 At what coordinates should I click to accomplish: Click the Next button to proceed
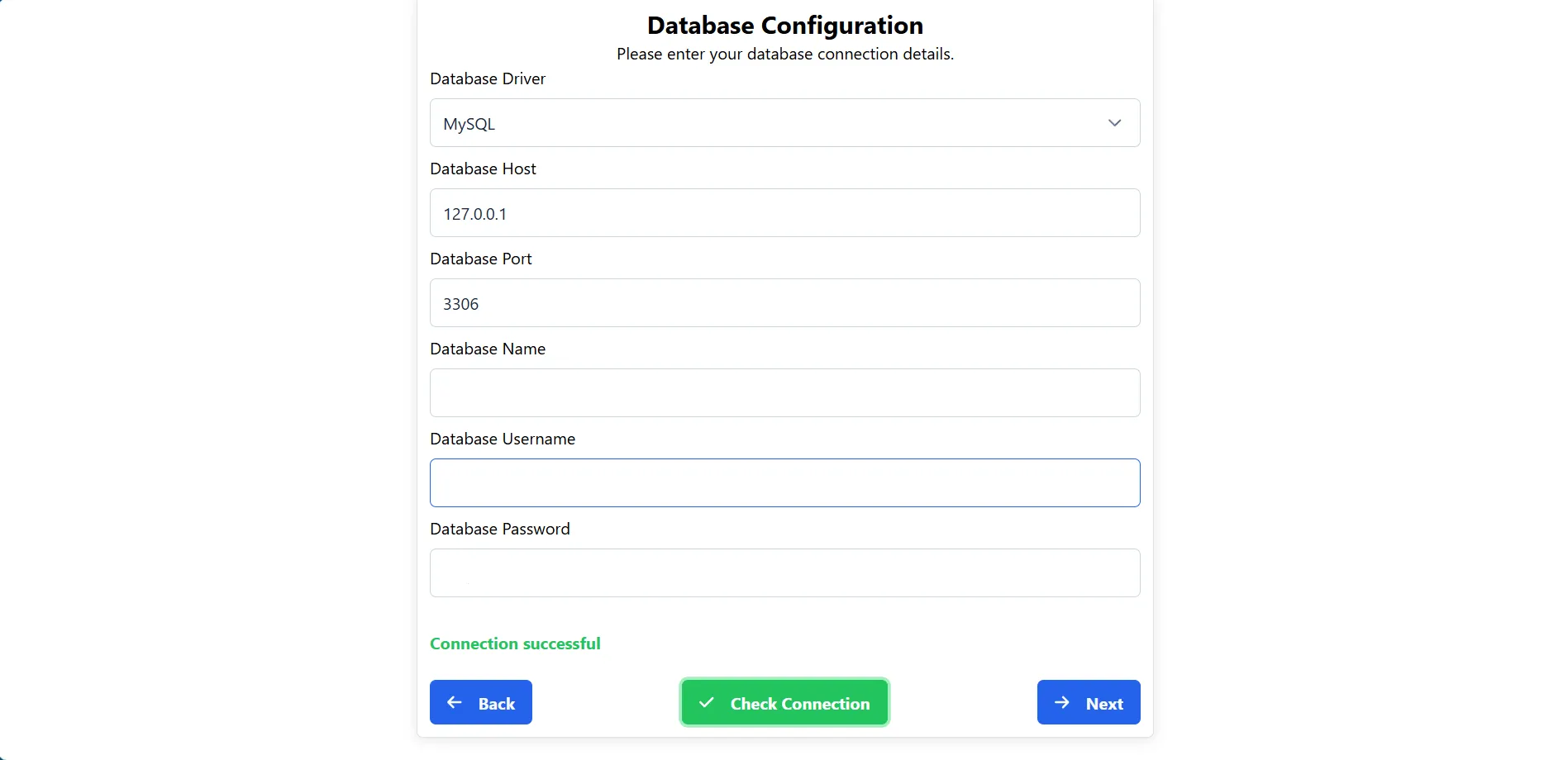1088,702
